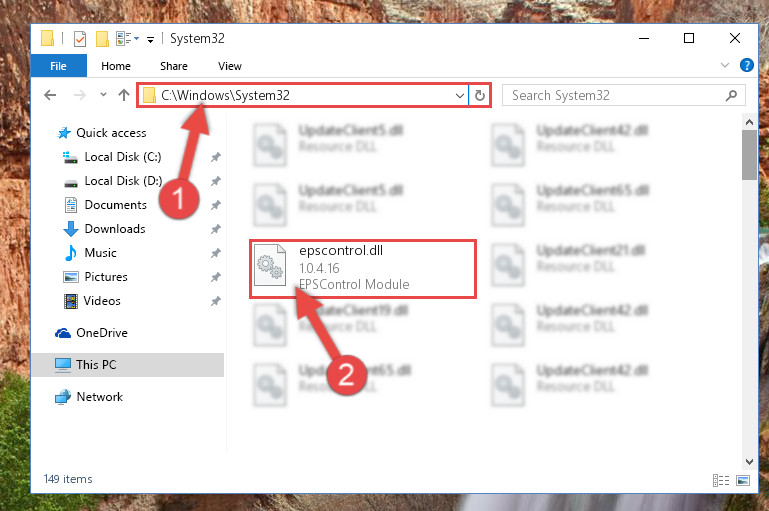Click the 149 items status text
Viewport: 769px width, 511px height.
click(68, 479)
